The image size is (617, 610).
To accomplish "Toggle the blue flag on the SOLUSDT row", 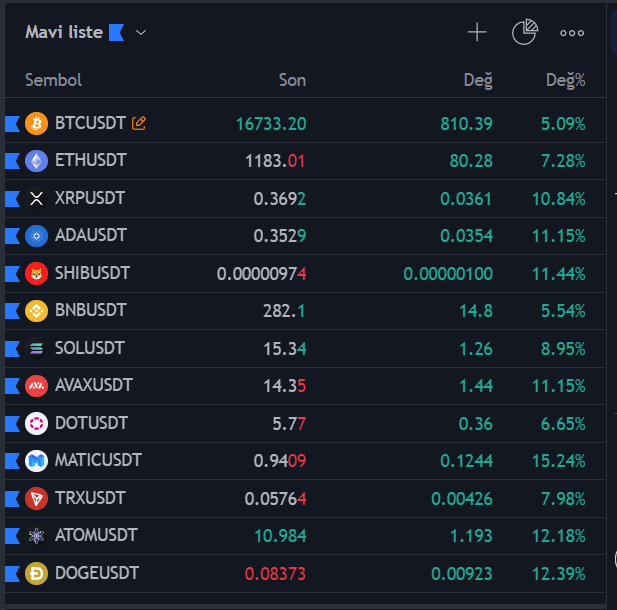I will pos(12,348).
